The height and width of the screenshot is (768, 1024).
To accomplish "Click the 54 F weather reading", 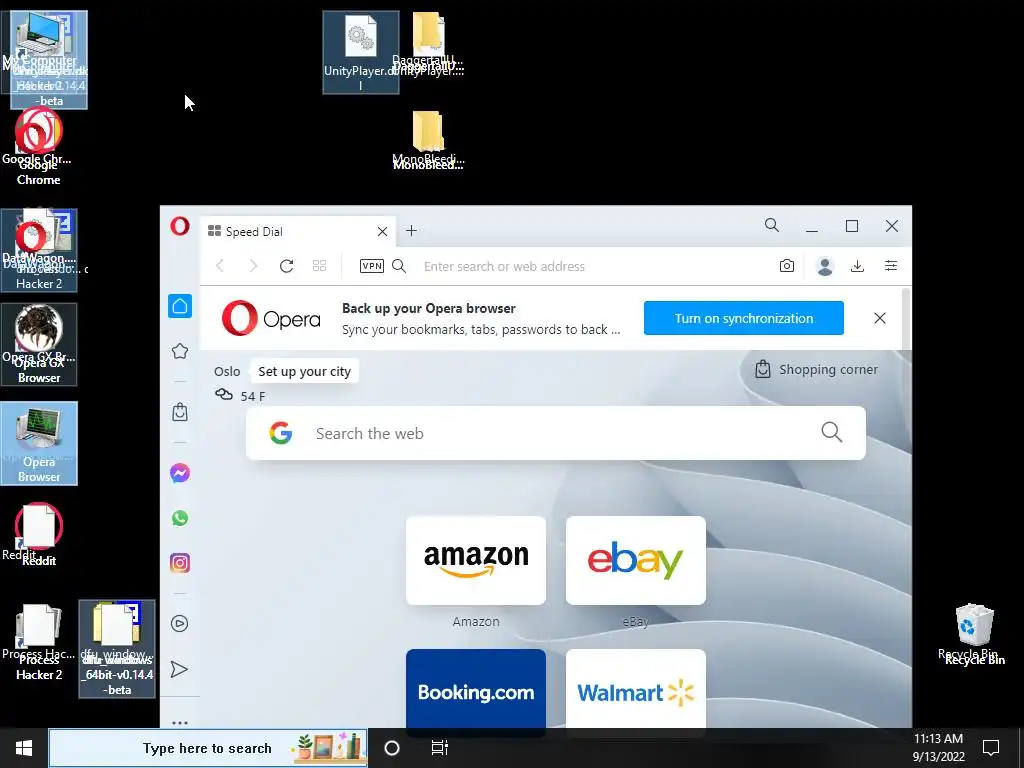I will (x=253, y=396).
